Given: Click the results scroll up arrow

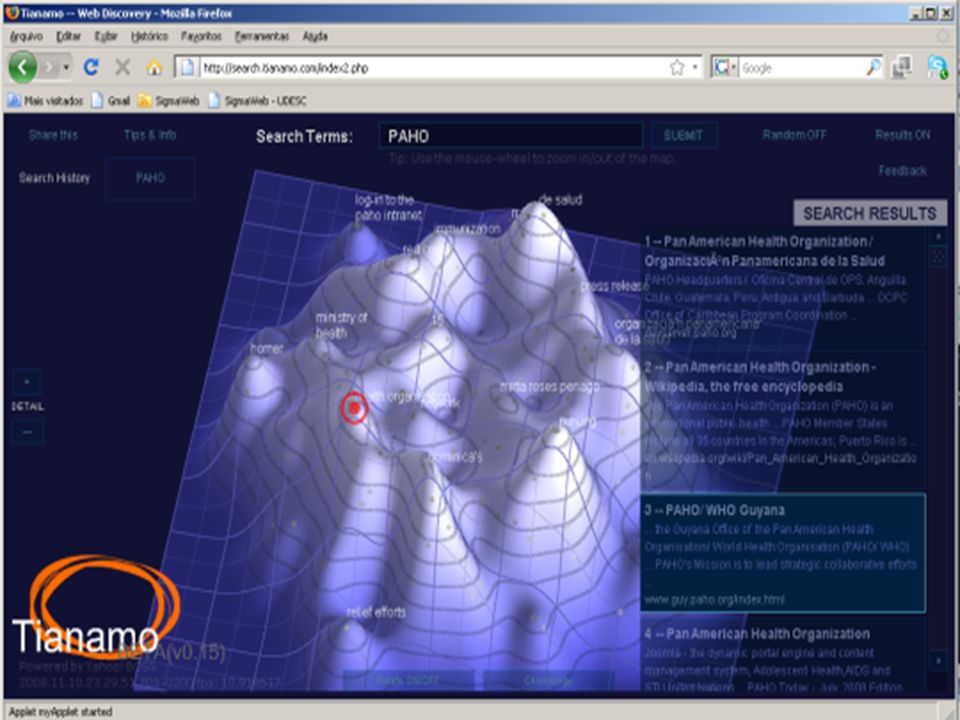Looking at the screenshot, I should [938, 237].
